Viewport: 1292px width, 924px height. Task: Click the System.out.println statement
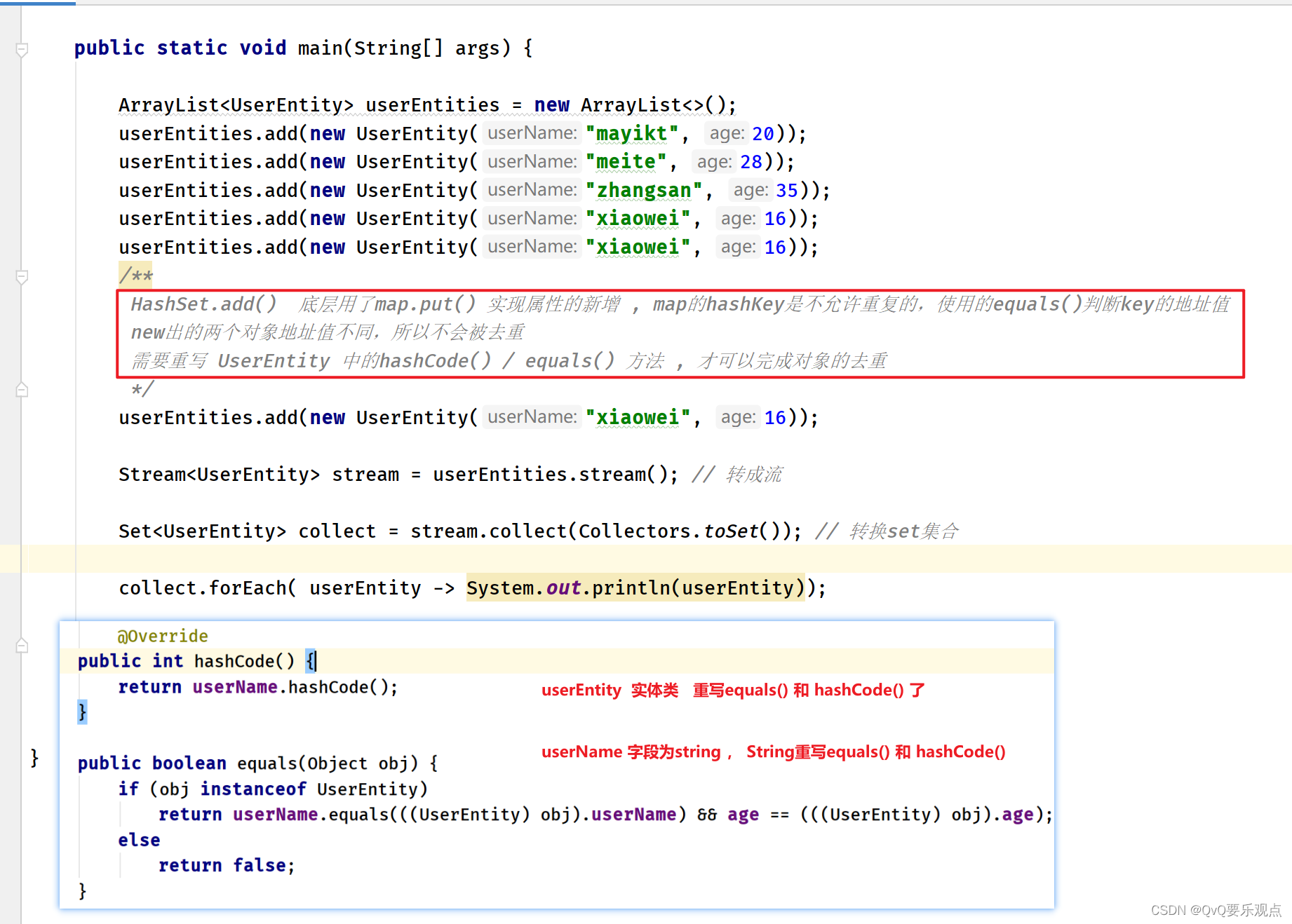coord(635,587)
